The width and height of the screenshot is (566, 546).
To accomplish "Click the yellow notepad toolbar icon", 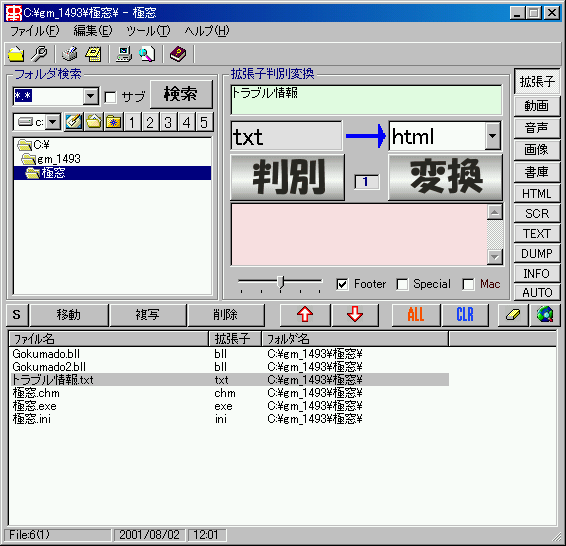I will point(93,54).
